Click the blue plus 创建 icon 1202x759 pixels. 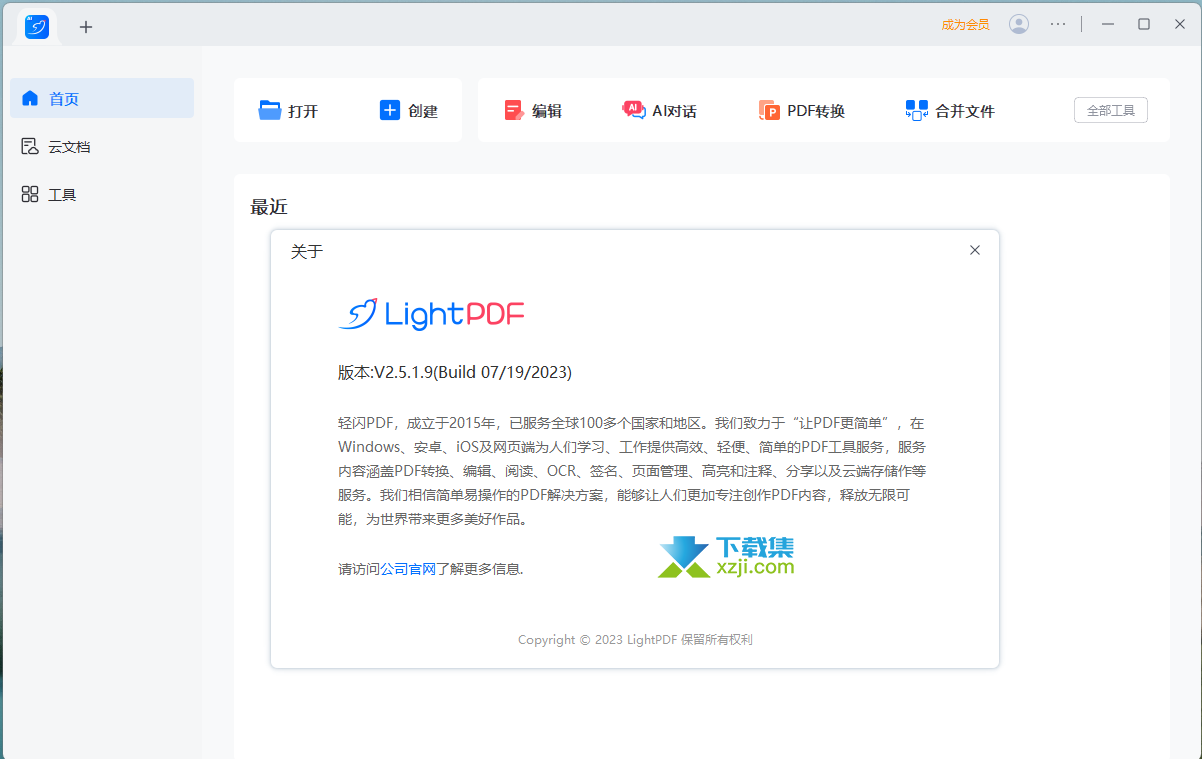(x=390, y=110)
